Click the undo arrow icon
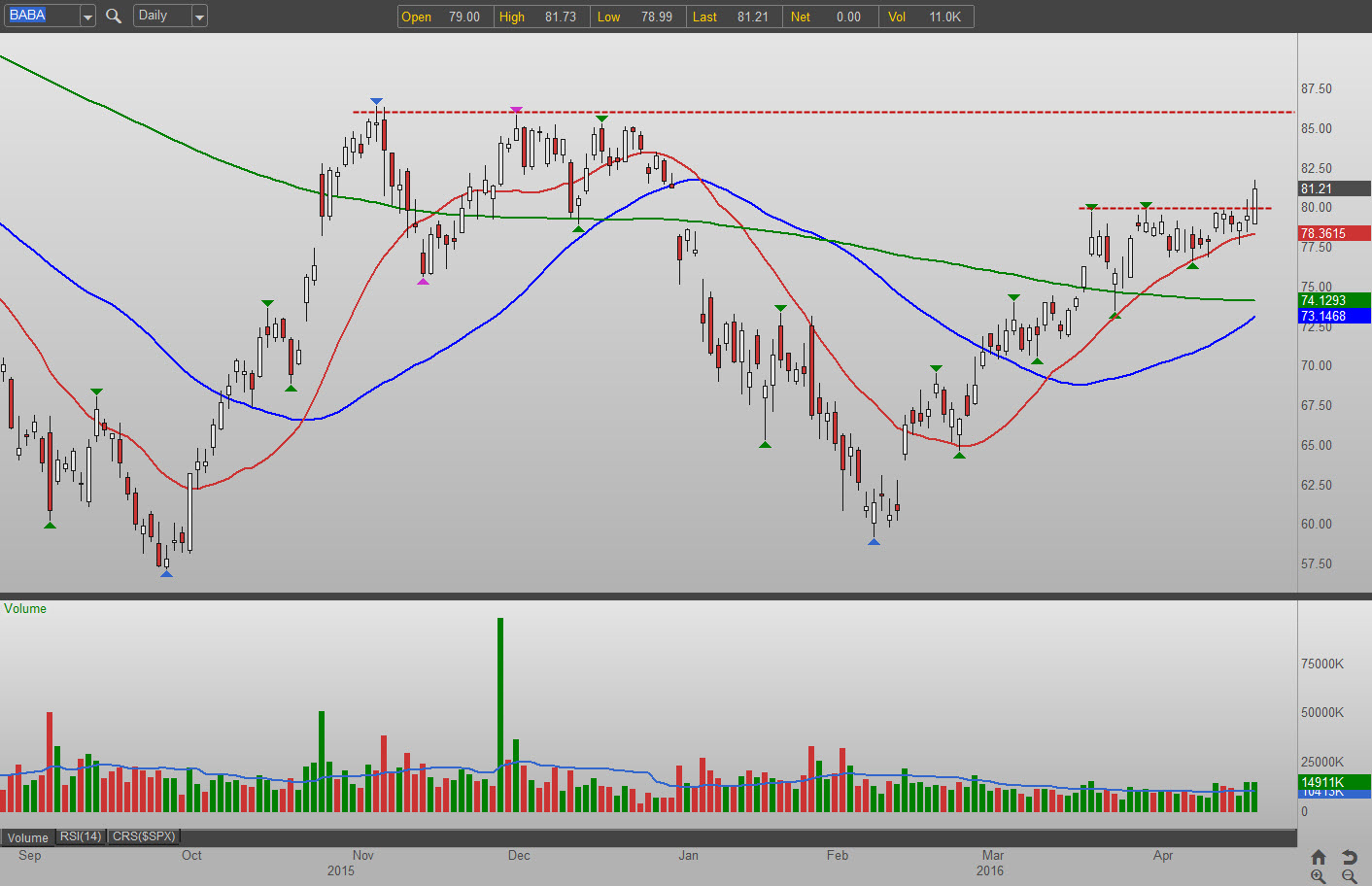The width and height of the screenshot is (1372, 886). pyautogui.click(x=1349, y=857)
